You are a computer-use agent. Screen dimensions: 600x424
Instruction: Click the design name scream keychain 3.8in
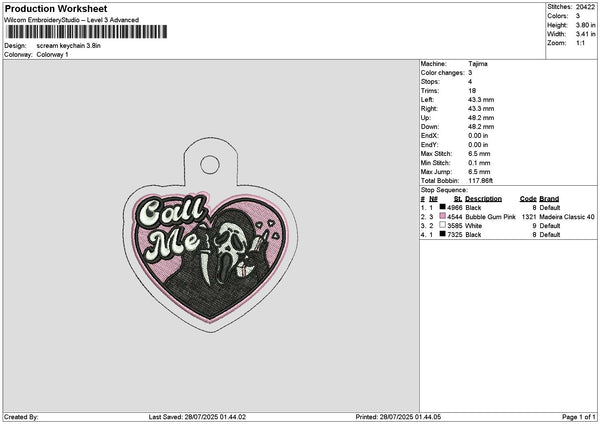[x=68, y=46]
